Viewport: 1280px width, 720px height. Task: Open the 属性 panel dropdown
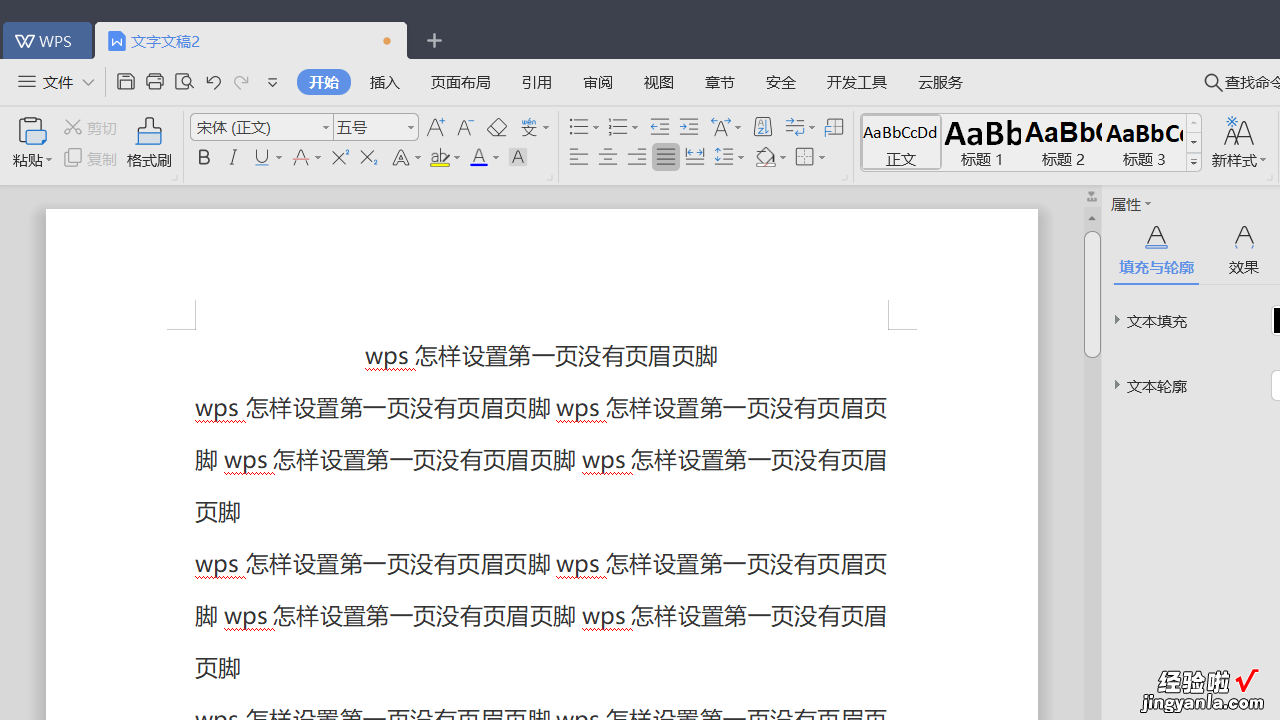pyautogui.click(x=1148, y=204)
